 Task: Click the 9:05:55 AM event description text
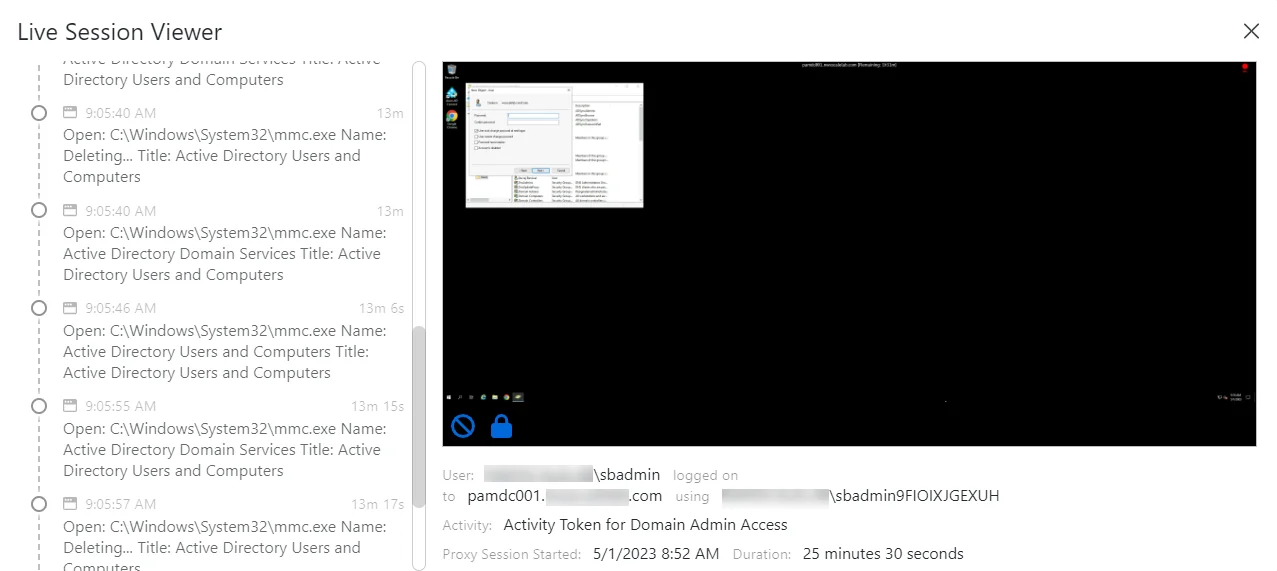(x=225, y=450)
